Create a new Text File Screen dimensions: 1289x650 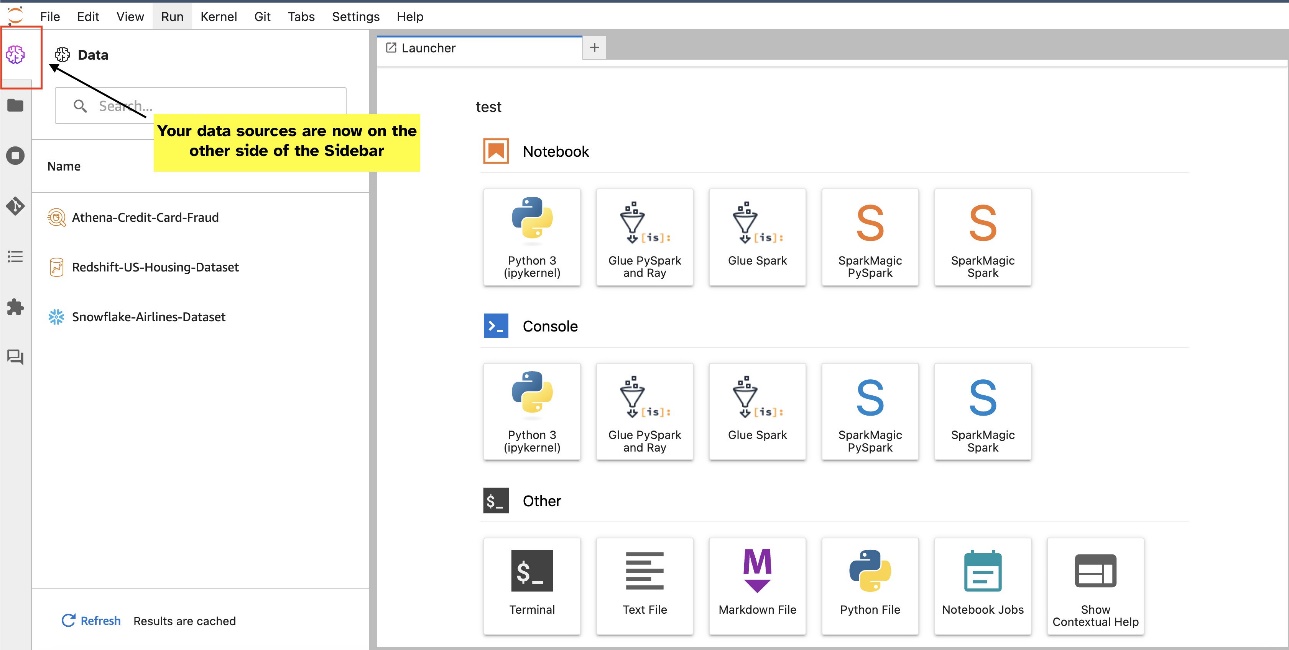645,586
